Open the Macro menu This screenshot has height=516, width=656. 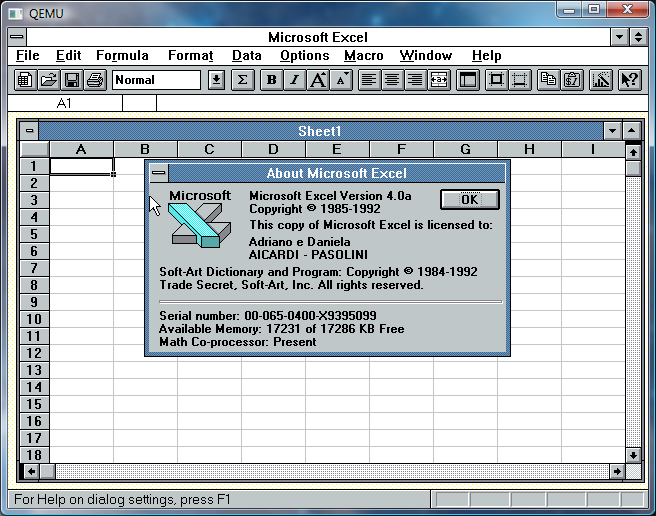coord(364,56)
